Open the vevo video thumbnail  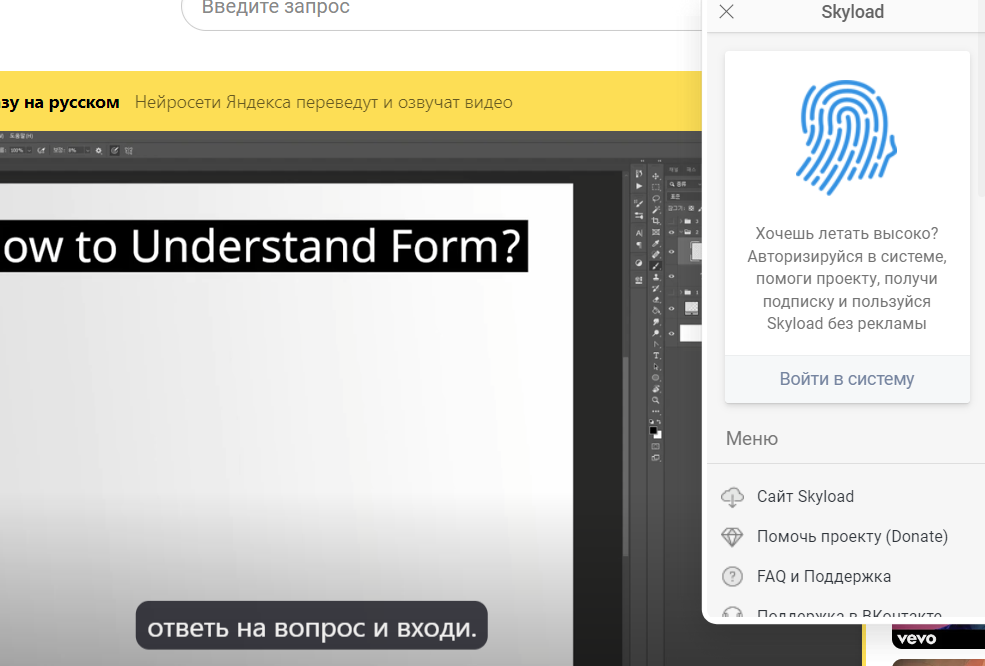(938, 636)
